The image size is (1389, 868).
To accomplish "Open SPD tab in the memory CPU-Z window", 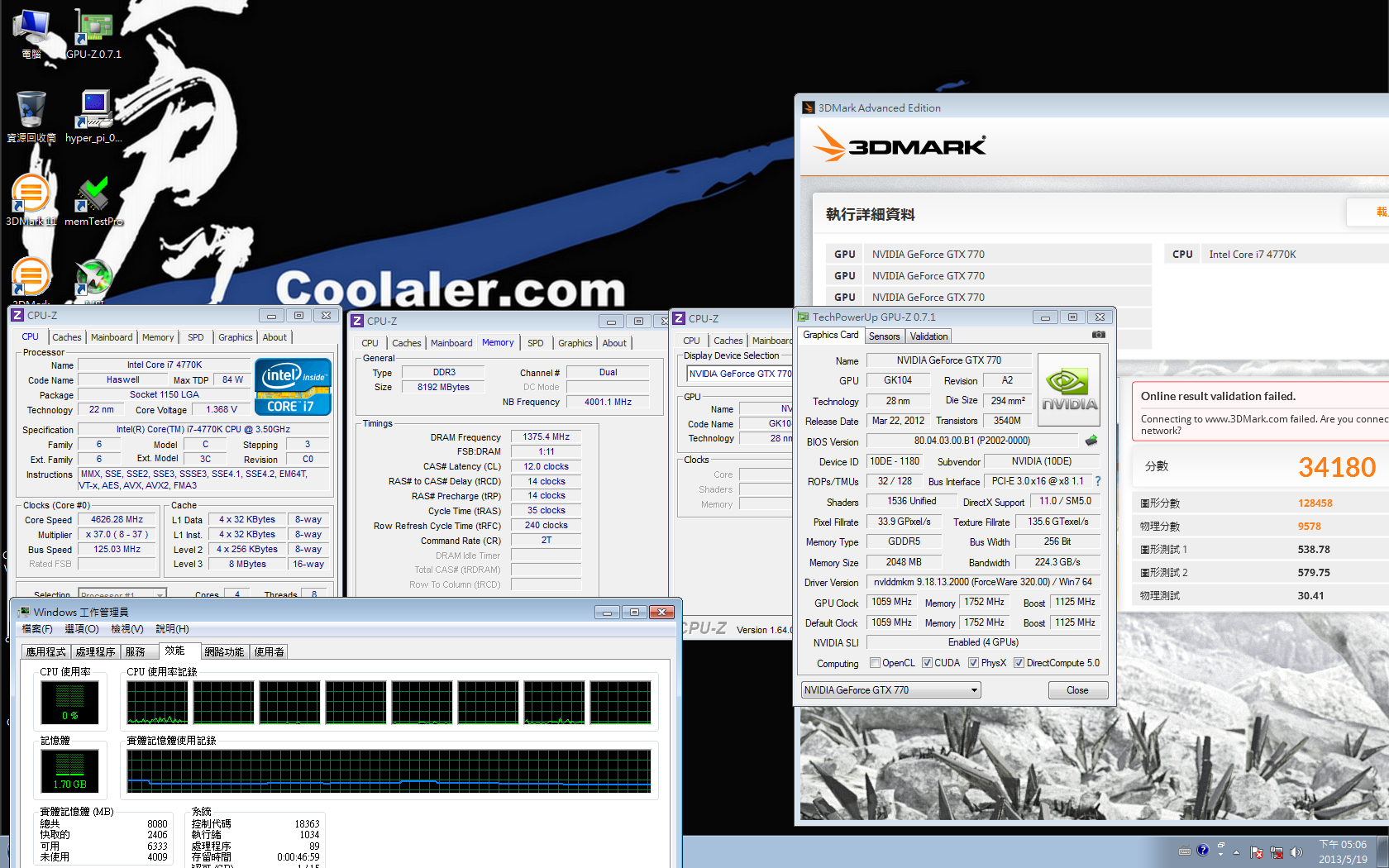I will 536,343.
